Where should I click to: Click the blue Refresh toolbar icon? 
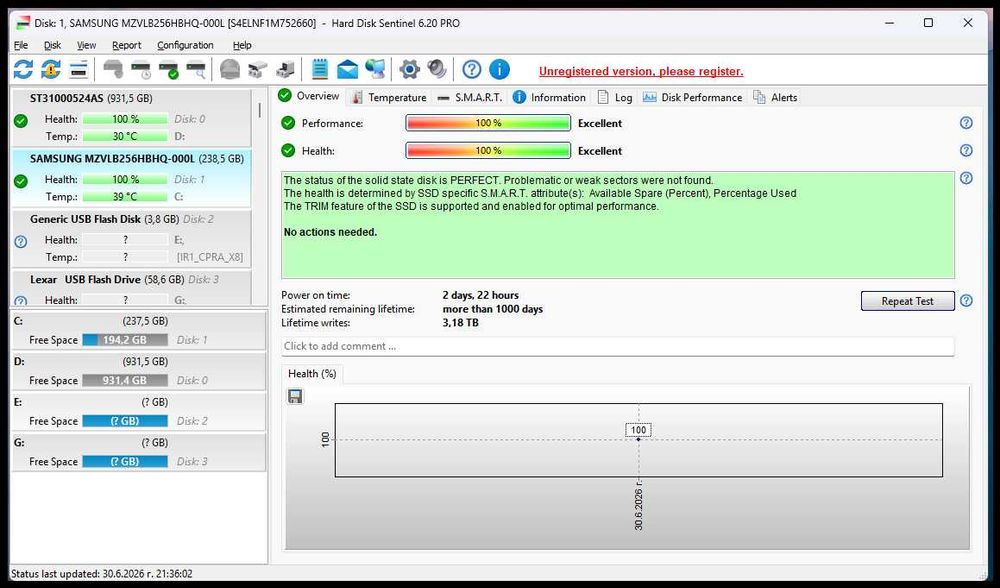pyautogui.click(x=24, y=70)
